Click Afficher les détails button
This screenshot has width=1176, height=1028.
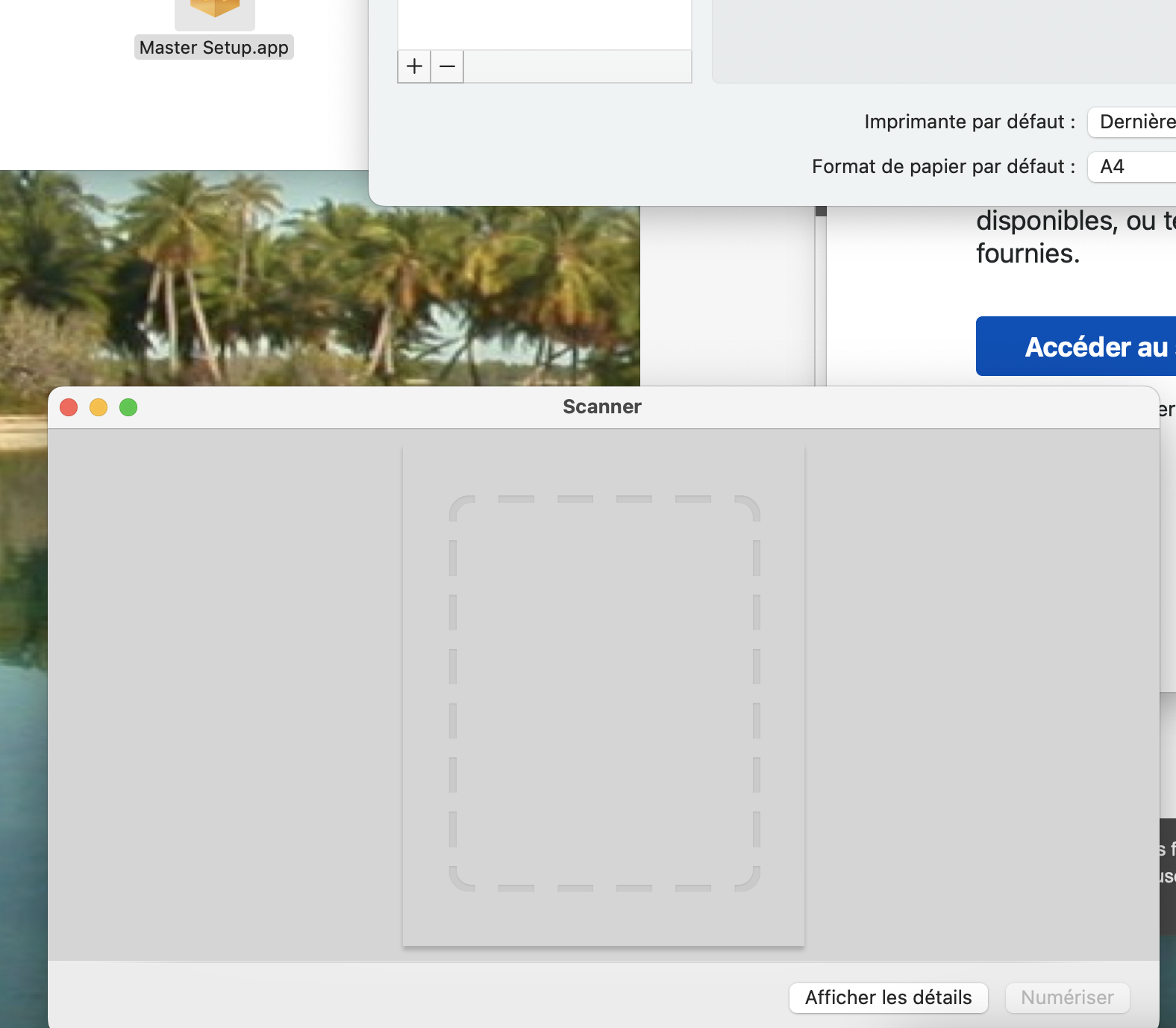889,997
